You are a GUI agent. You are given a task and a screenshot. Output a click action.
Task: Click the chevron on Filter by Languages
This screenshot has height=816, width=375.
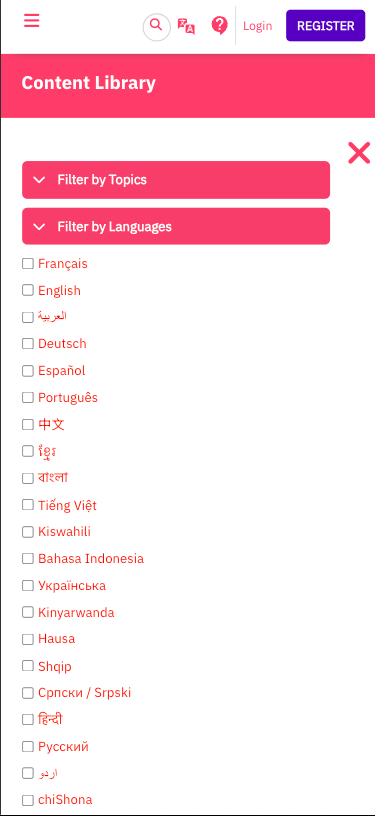click(40, 227)
